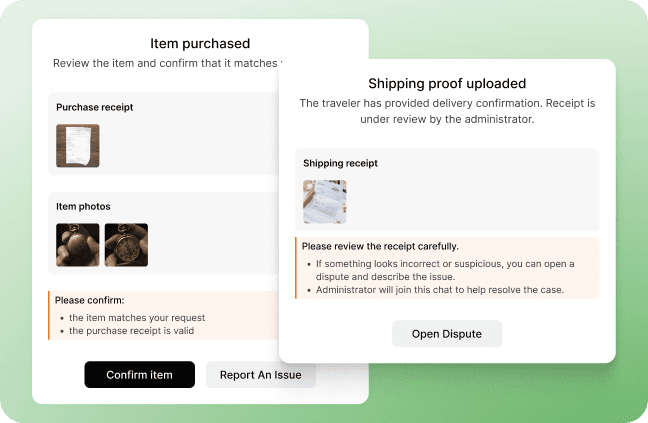Click the "Please confirm:" notice title
Image resolution: width=648 pixels, height=423 pixels.
tap(90, 300)
